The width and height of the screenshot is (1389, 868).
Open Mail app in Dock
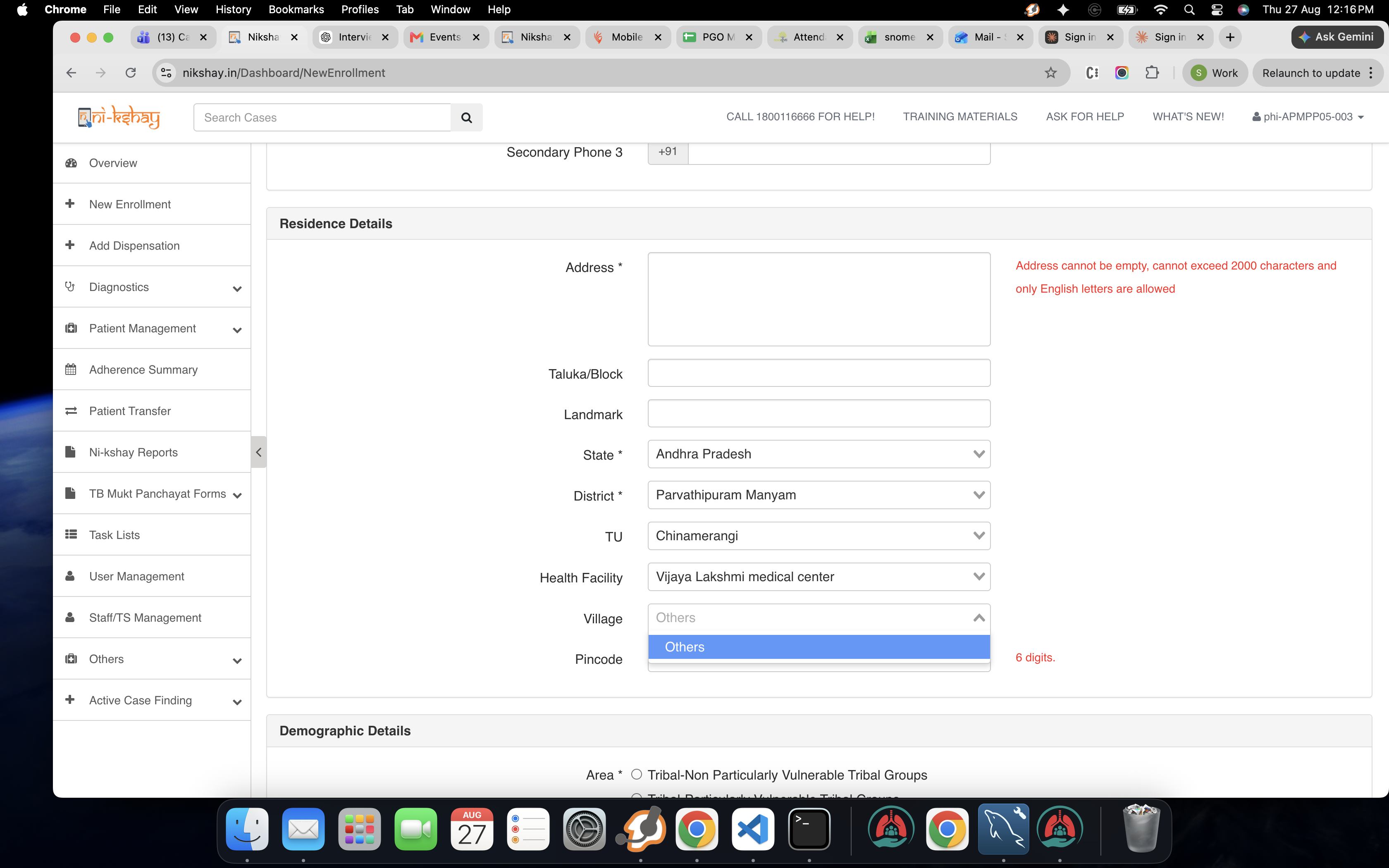click(303, 829)
